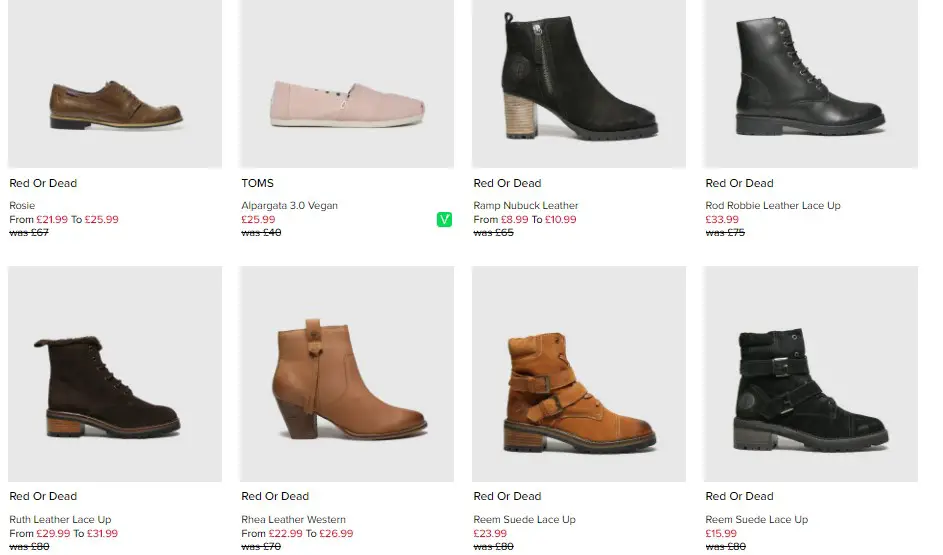Click the Rosie product name link
Screen dimensions: 943x555
coord(22,206)
